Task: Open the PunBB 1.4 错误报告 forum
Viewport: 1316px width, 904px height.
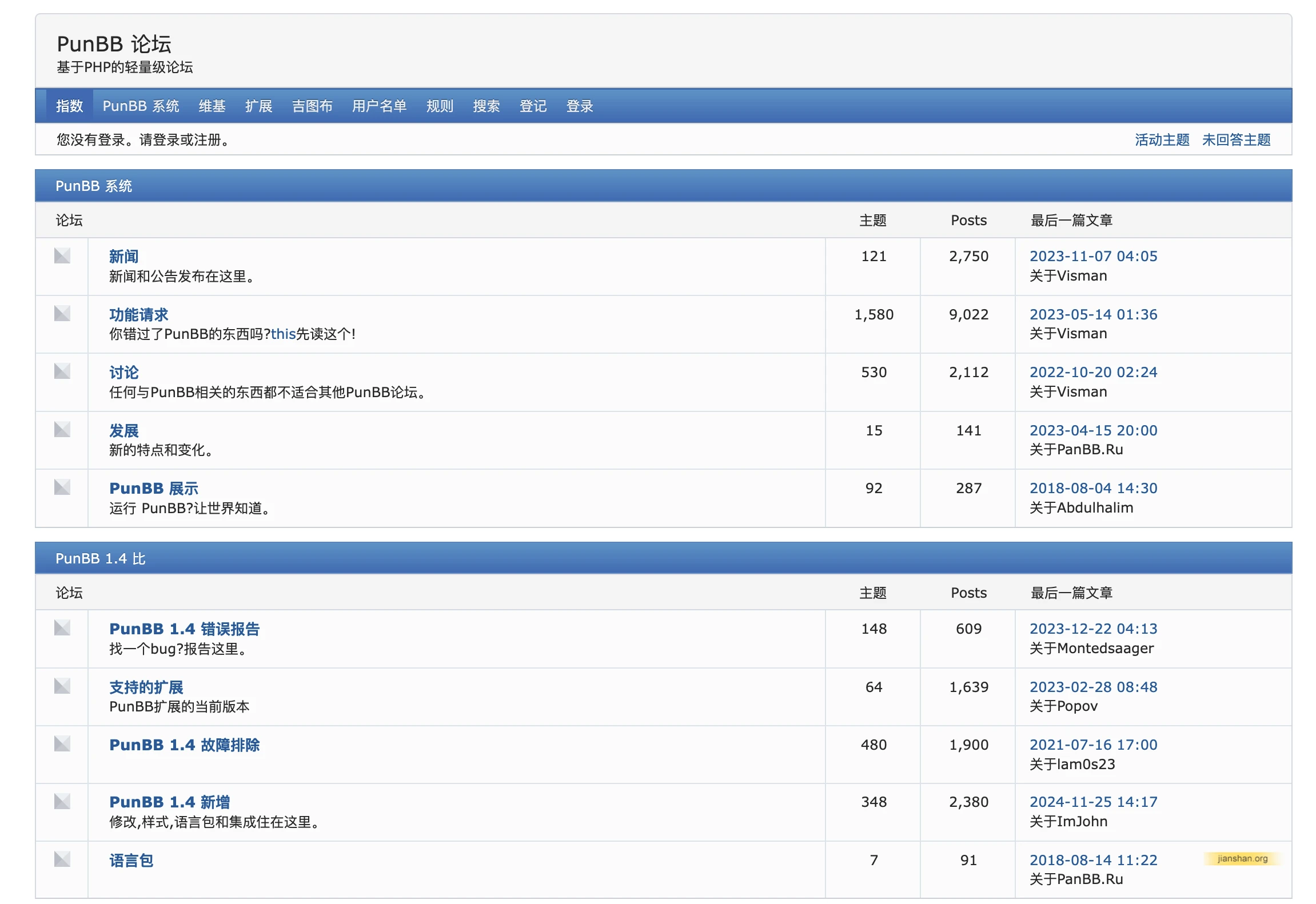Action: 185,629
